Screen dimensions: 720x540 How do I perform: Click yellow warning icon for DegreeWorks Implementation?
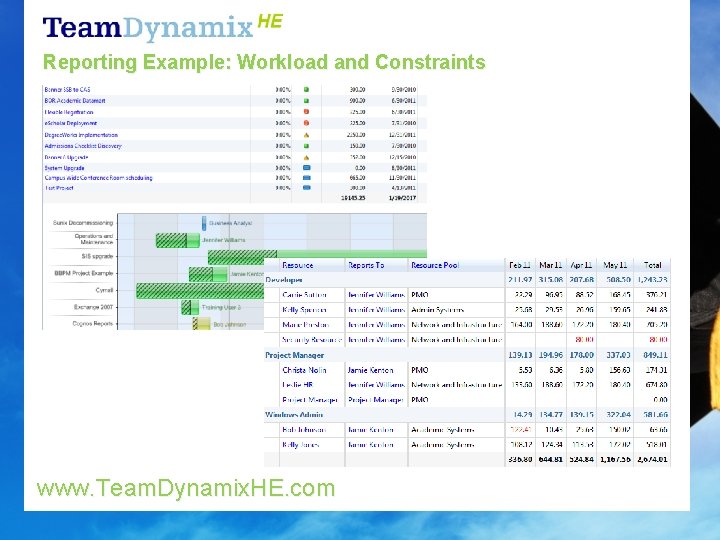pos(307,135)
